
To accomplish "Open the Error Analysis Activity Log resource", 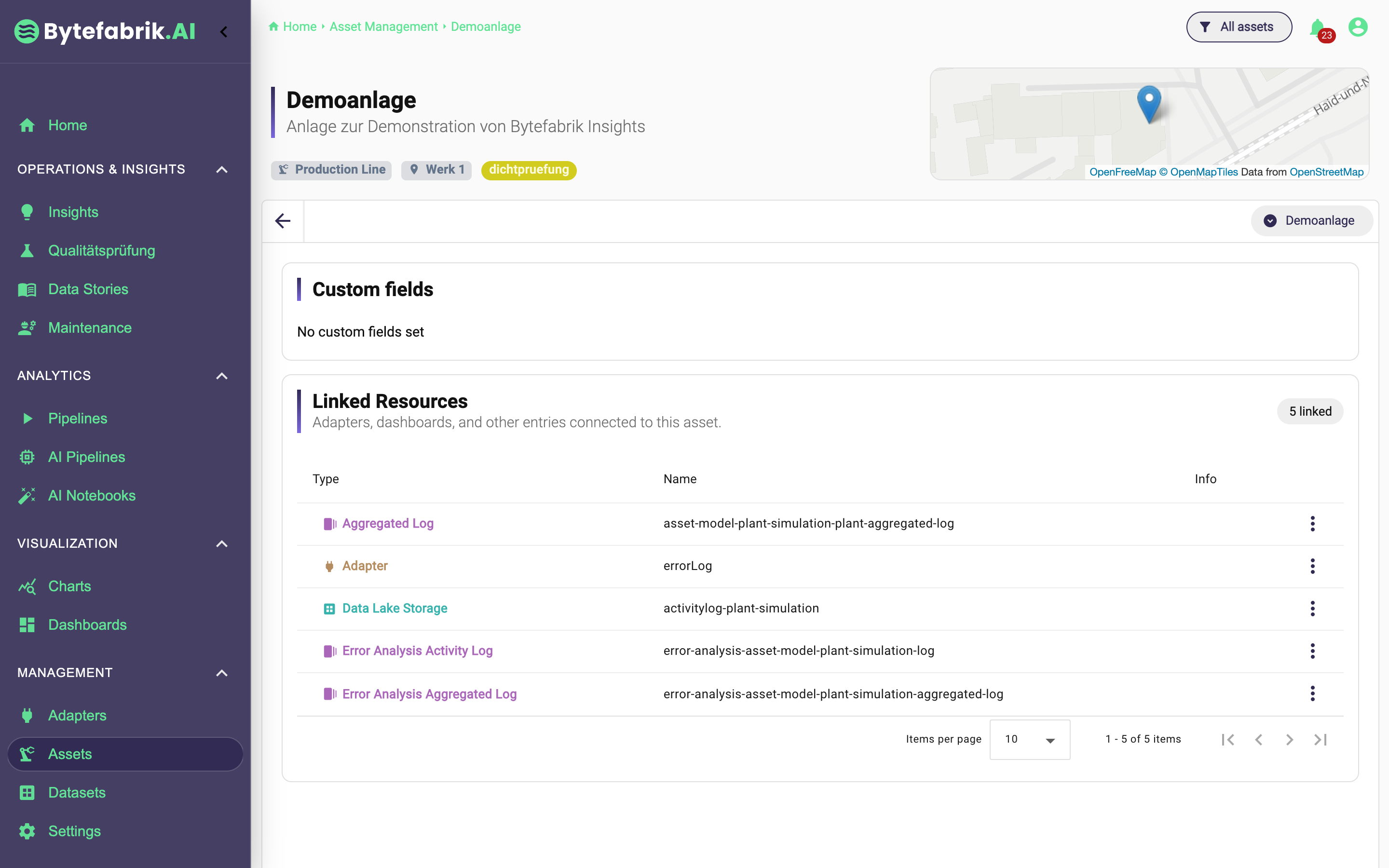I will (x=417, y=651).
